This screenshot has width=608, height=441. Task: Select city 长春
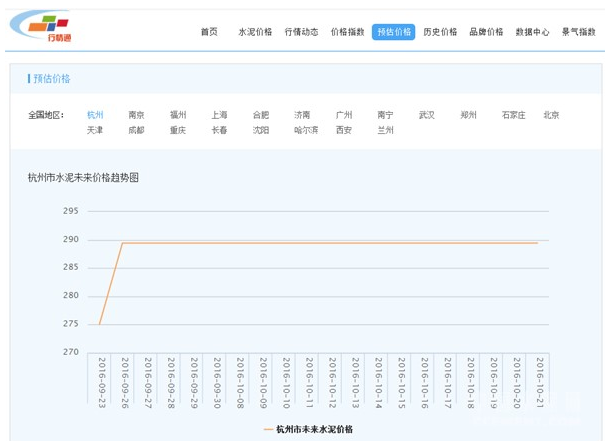click(x=219, y=130)
